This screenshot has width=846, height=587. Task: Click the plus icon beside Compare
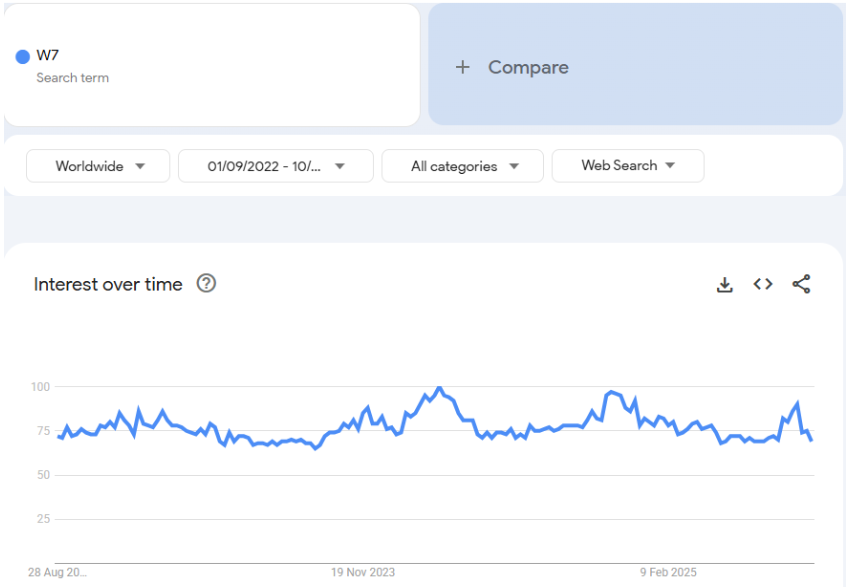(x=462, y=67)
